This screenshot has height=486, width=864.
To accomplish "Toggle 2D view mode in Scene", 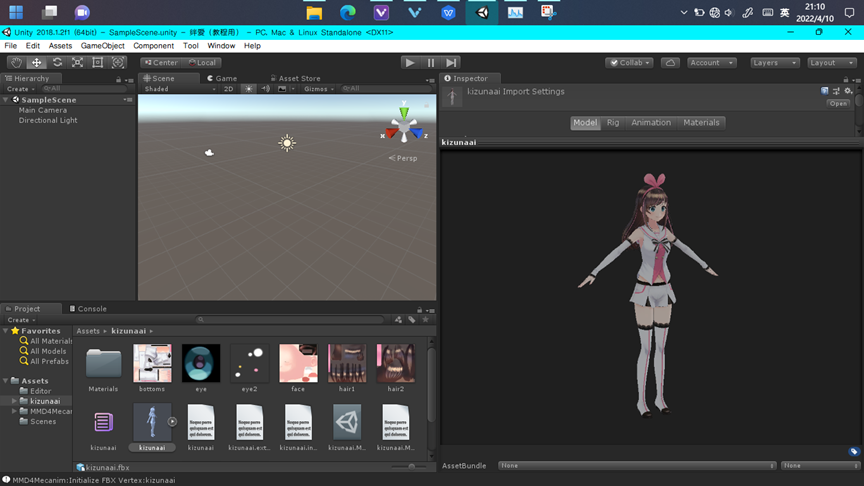I will [x=228, y=89].
